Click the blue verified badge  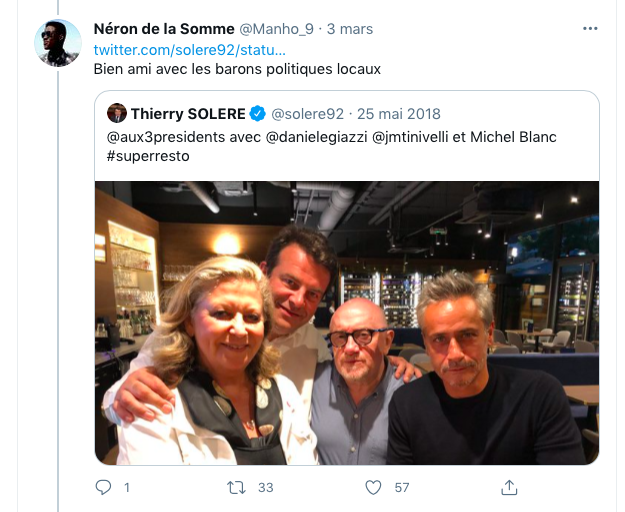coord(257,114)
